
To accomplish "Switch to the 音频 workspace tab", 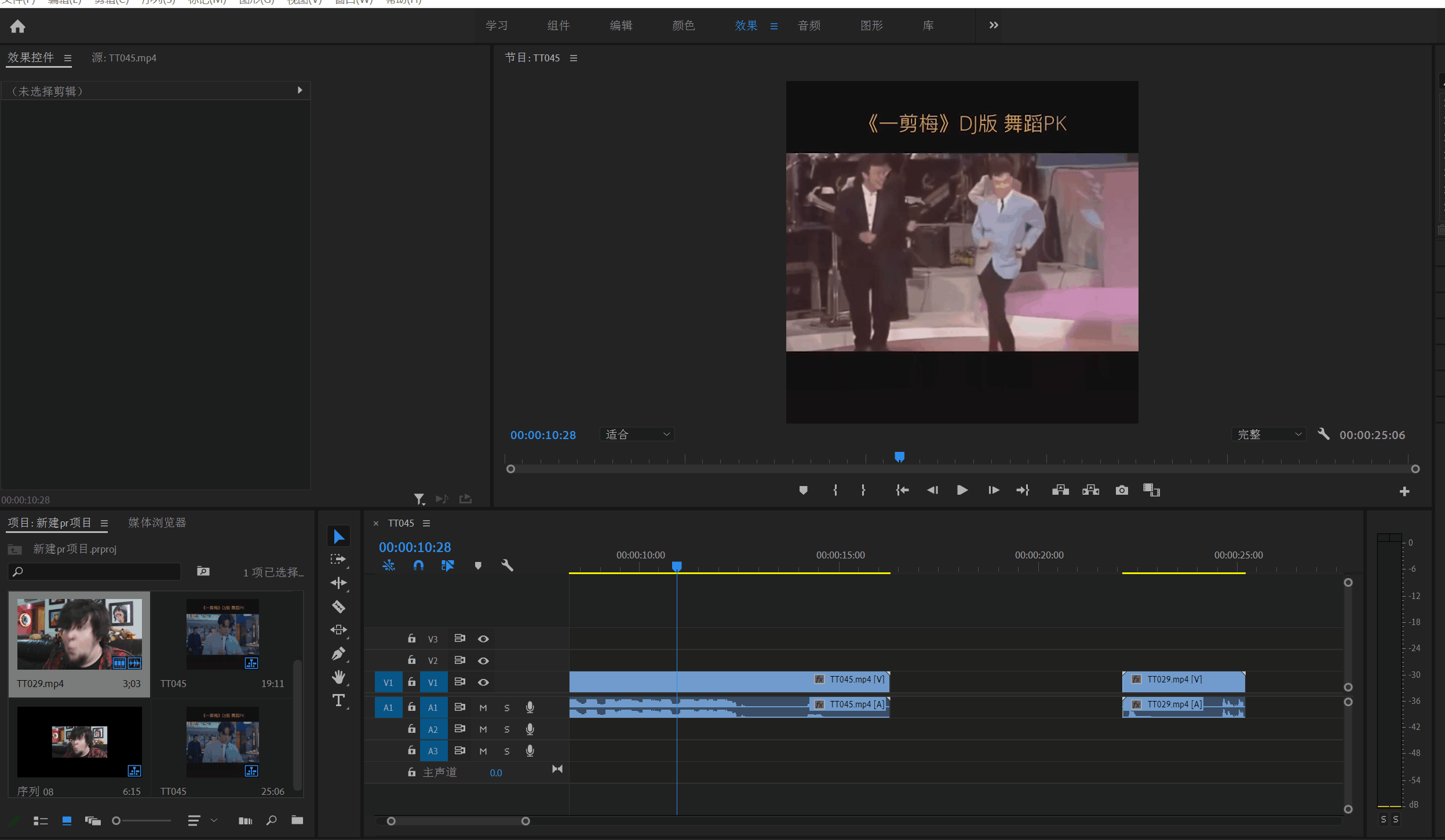I will point(809,25).
